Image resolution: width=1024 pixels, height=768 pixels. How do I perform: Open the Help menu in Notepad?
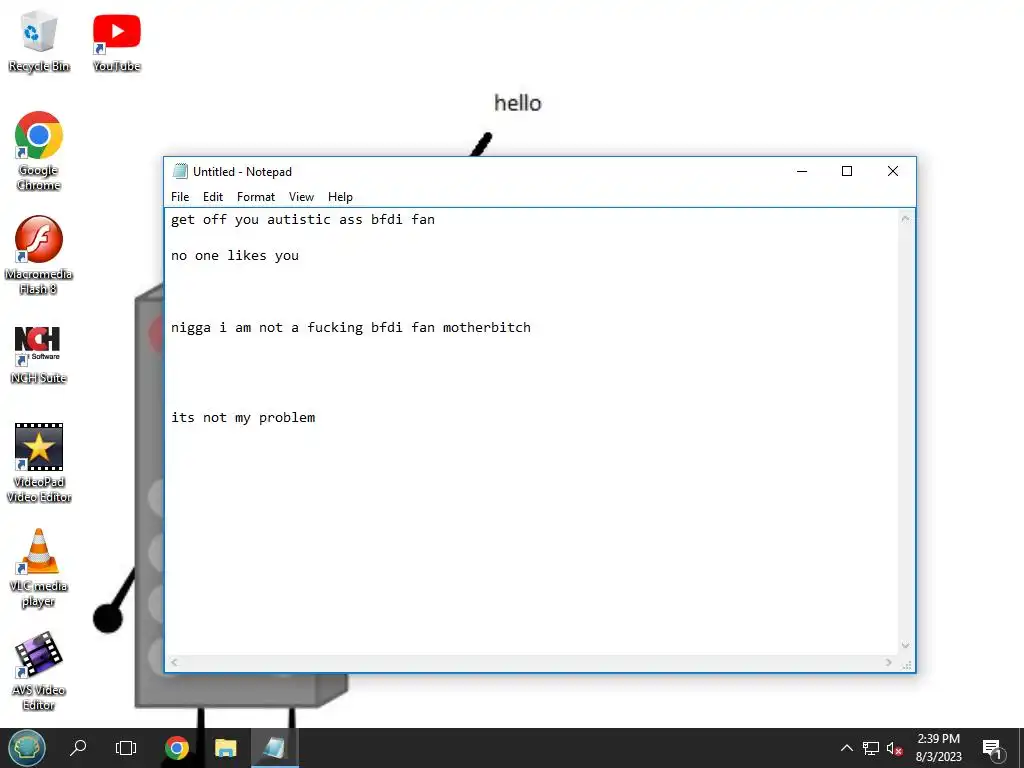pyautogui.click(x=340, y=197)
